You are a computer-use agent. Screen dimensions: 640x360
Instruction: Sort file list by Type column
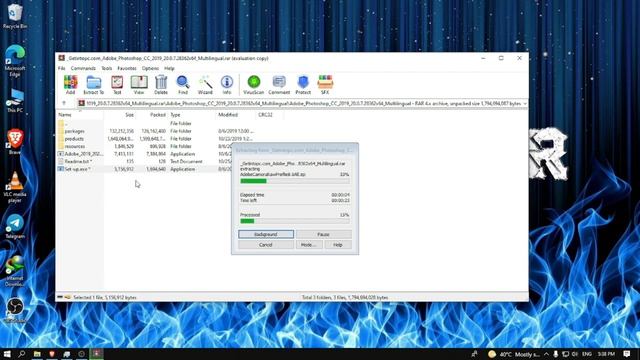pyautogui.click(x=191, y=115)
